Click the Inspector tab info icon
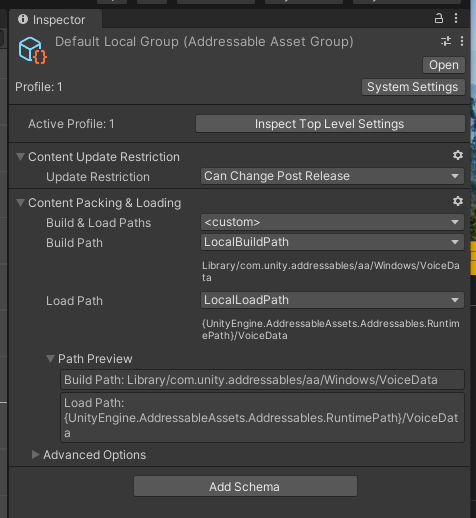 click(x=23, y=19)
